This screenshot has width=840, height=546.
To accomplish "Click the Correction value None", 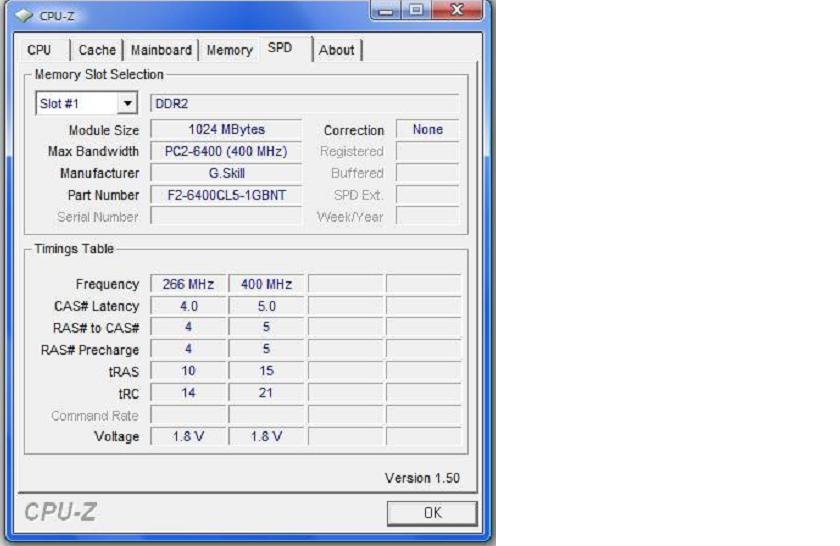I will coord(428,130).
